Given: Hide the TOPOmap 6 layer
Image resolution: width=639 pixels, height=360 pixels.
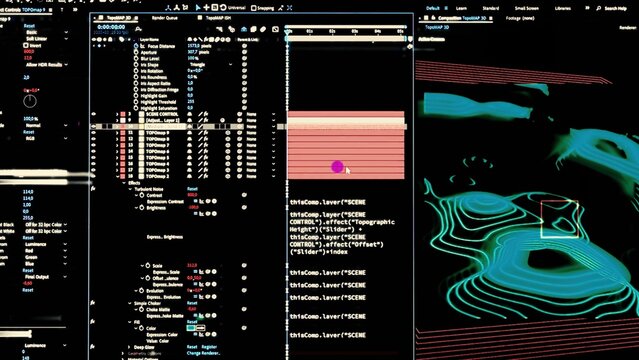Looking at the screenshot, I should pos(94,151).
